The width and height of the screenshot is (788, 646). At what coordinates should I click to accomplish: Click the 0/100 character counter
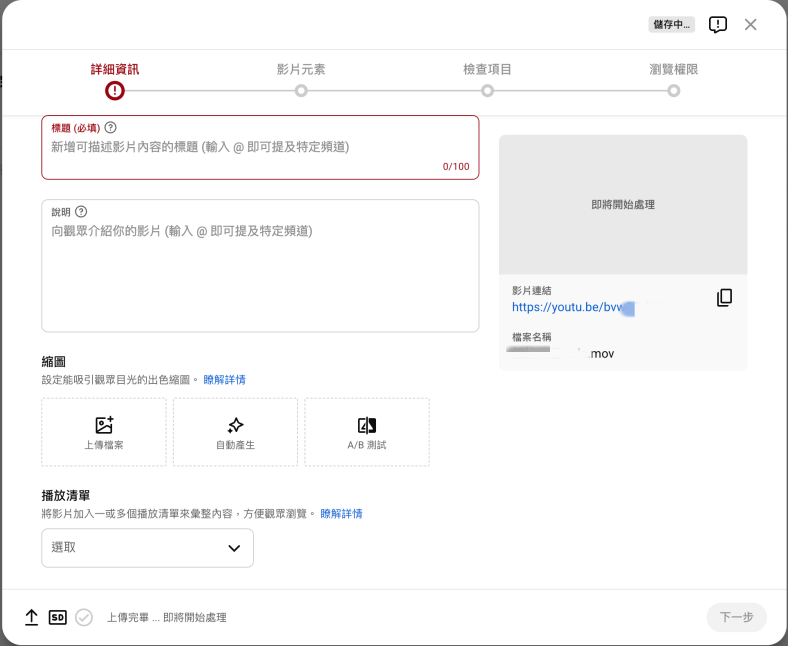coord(456,166)
